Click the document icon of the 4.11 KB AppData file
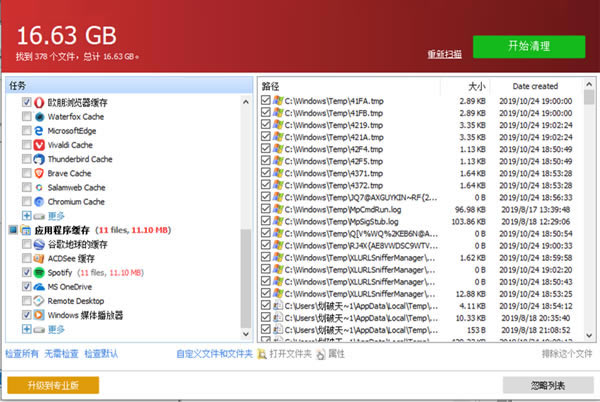The height and width of the screenshot is (402, 600). click(278, 306)
